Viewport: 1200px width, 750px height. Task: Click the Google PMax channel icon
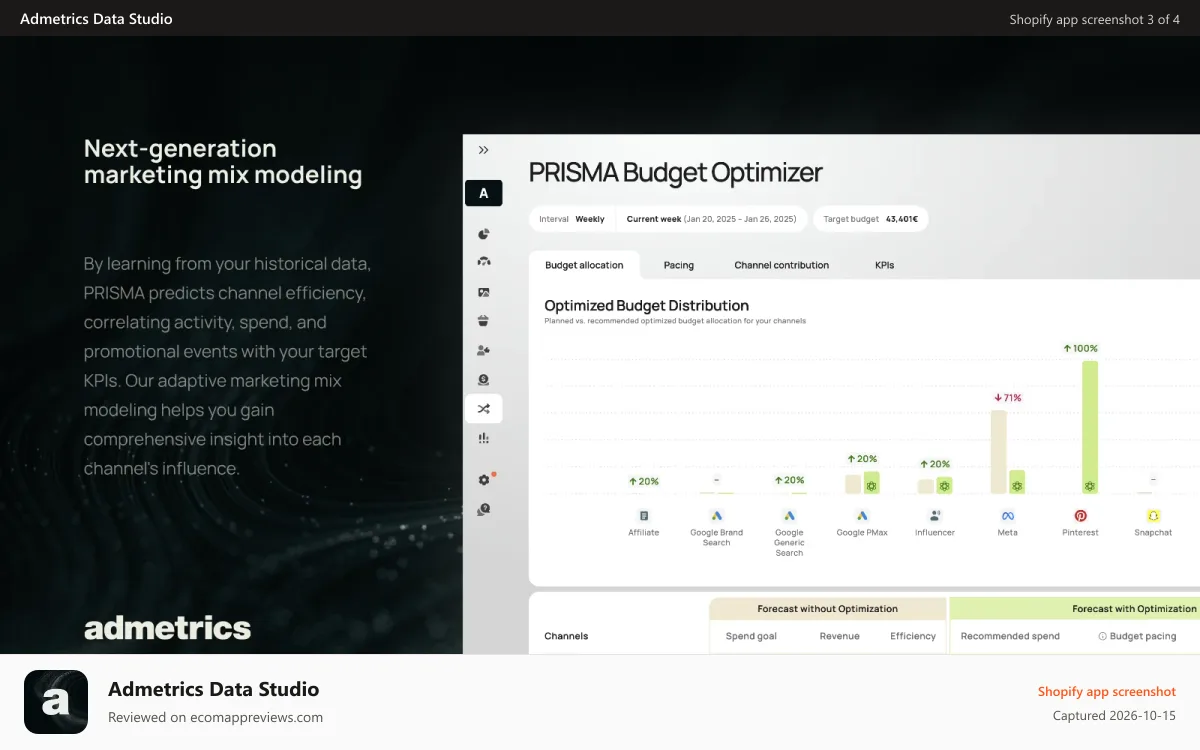pyautogui.click(x=862, y=516)
